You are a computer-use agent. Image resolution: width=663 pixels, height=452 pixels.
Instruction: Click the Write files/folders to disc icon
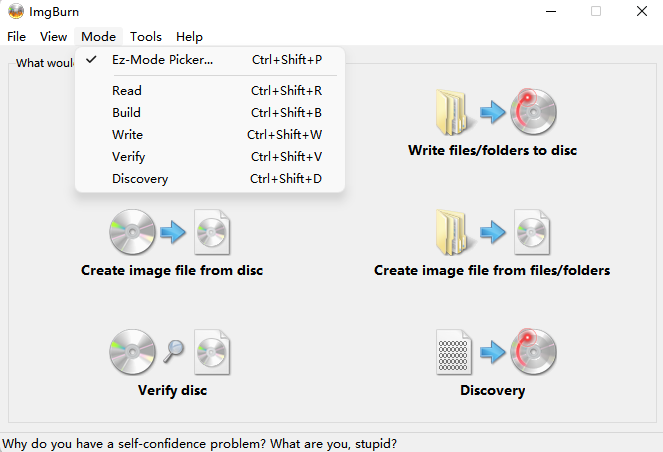(x=492, y=112)
